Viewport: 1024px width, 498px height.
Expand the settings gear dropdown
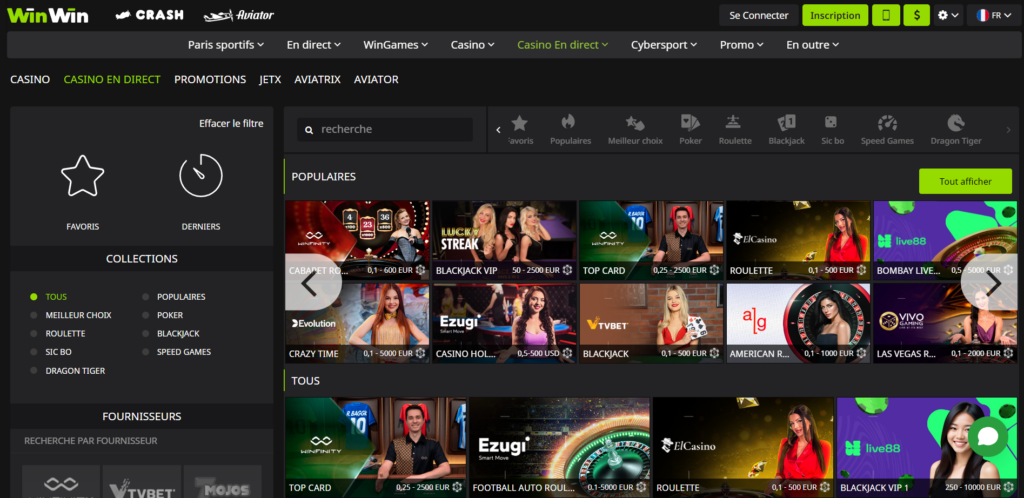pyautogui.click(x=948, y=15)
